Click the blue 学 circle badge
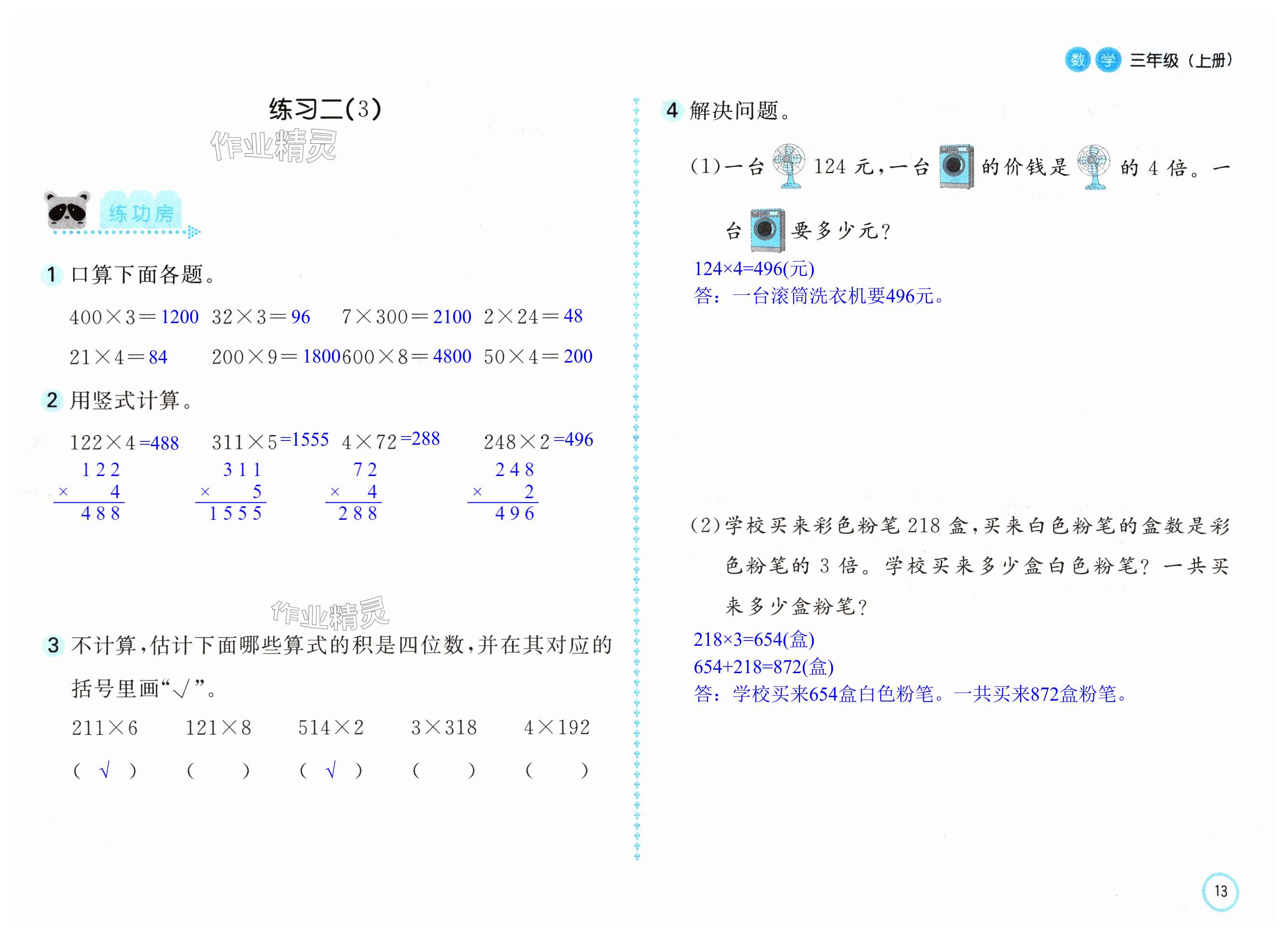 (x=1108, y=59)
